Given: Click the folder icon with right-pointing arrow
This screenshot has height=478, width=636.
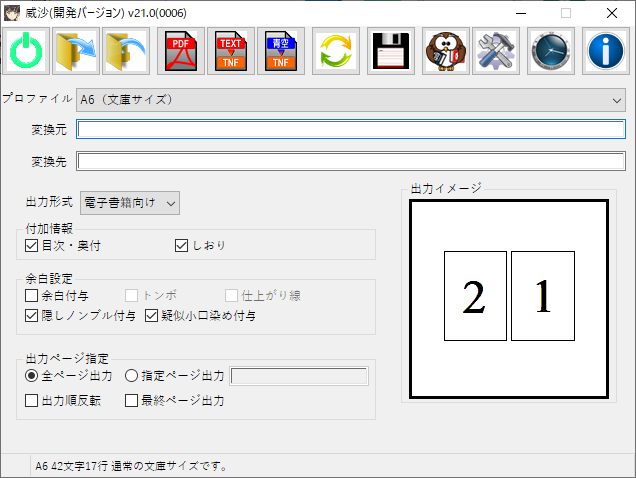Looking at the screenshot, I should 75,51.
